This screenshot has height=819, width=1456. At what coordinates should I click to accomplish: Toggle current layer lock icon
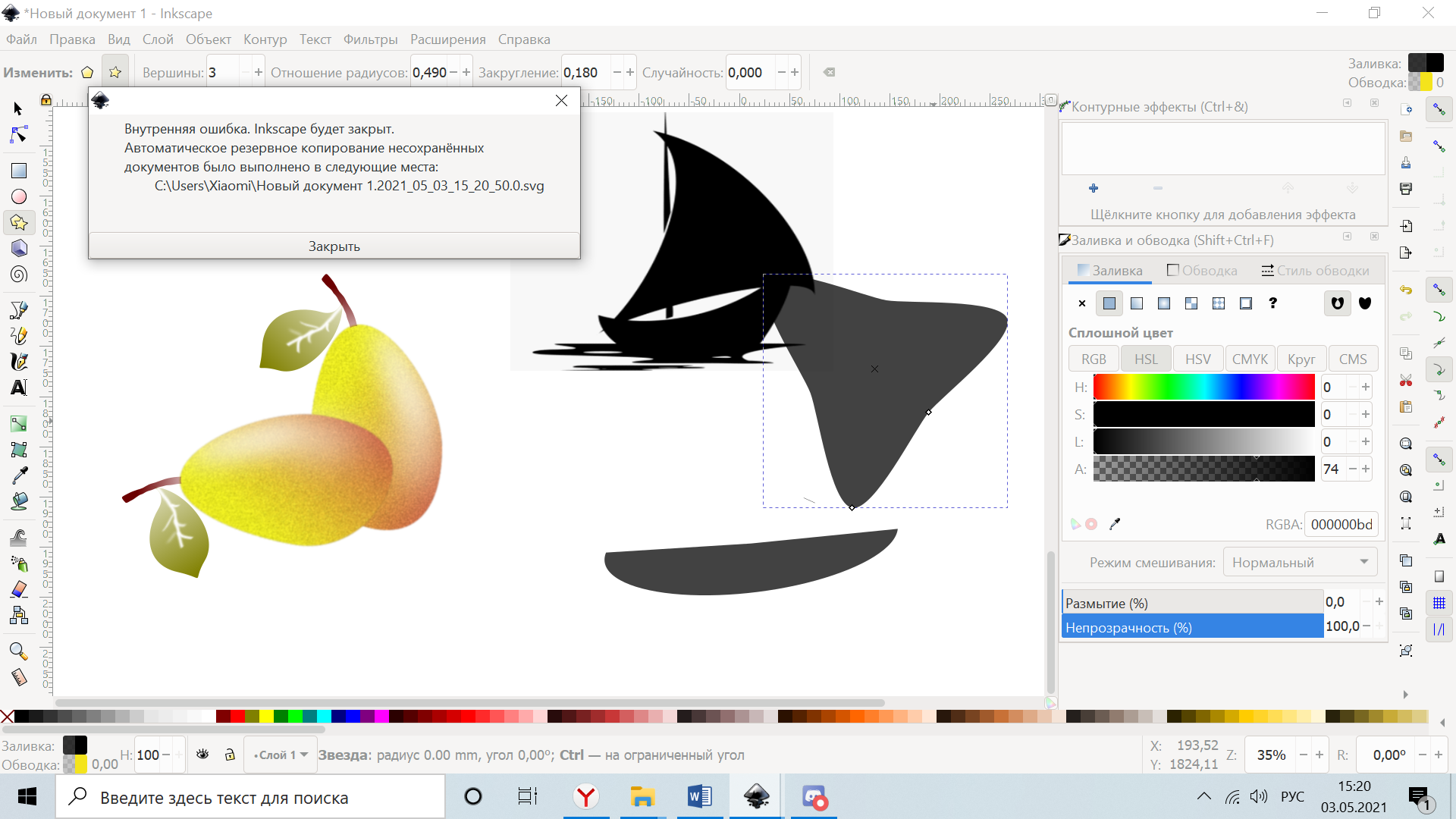coord(230,755)
